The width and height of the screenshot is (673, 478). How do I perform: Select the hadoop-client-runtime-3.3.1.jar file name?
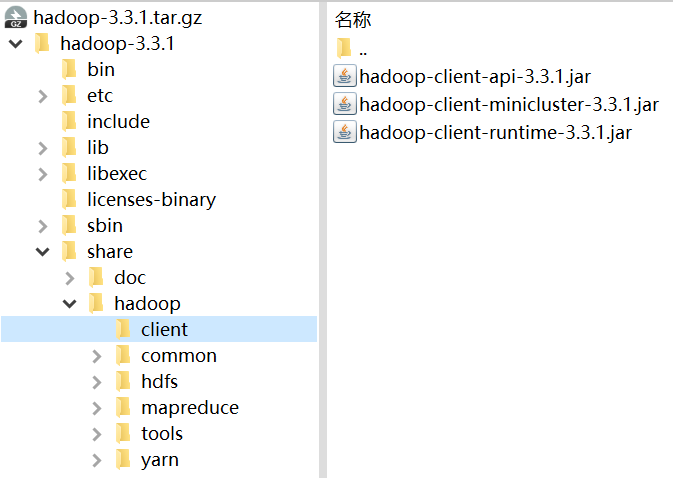click(x=495, y=132)
